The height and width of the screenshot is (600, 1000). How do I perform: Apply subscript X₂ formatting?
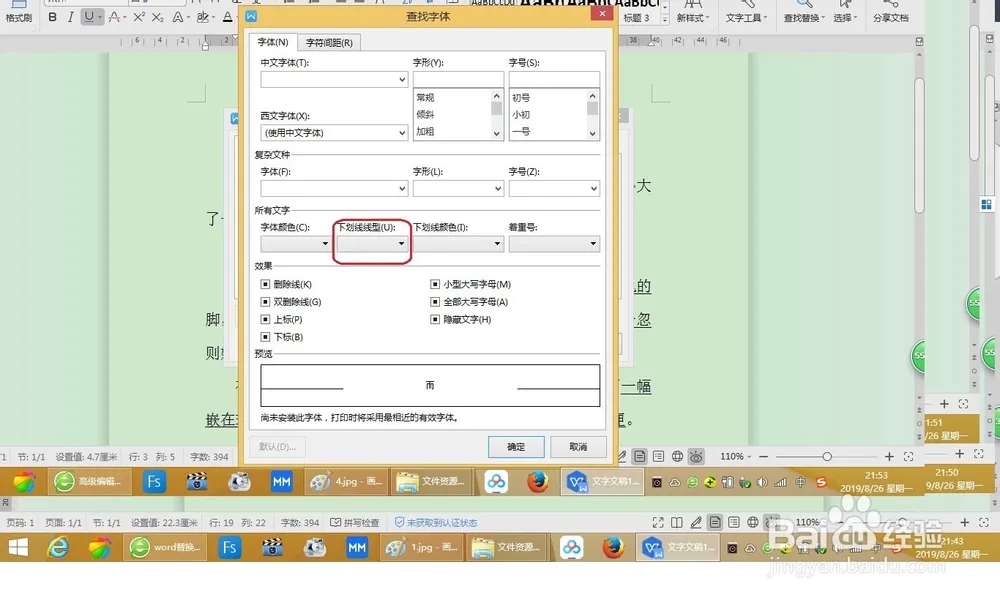158,17
